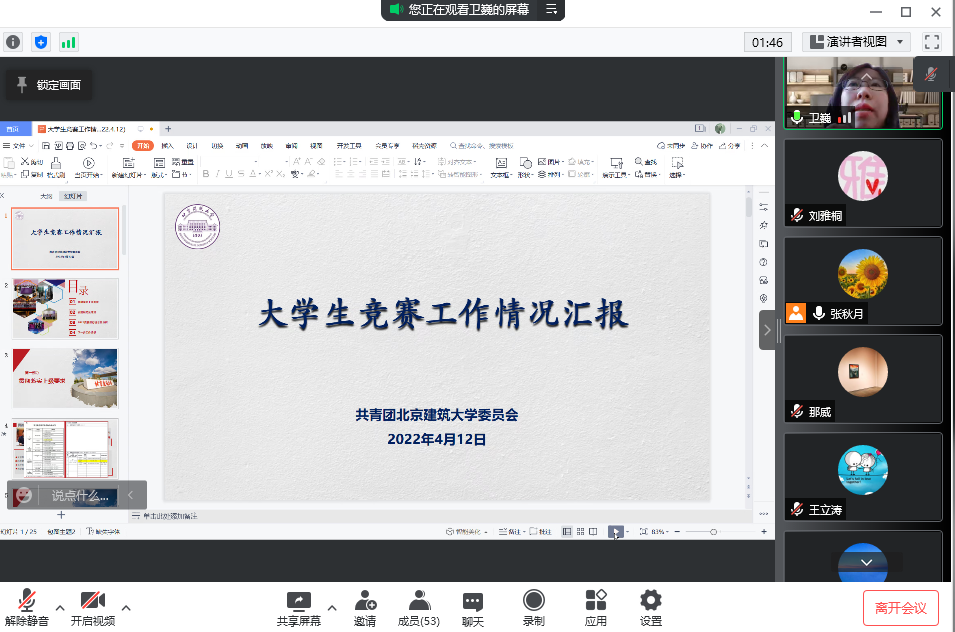Open the Apps panel
Image resolution: width=955 pixels, height=632 pixels.
[x=596, y=608]
